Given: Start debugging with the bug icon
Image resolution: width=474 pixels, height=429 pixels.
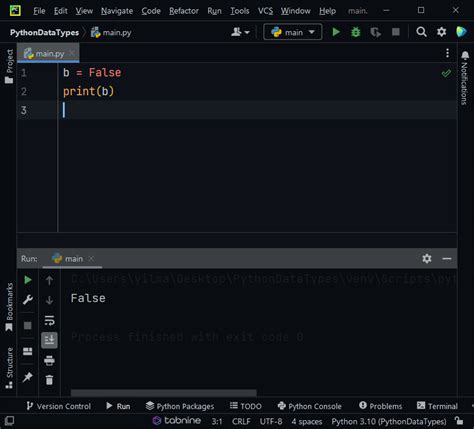Looking at the screenshot, I should click(x=356, y=32).
